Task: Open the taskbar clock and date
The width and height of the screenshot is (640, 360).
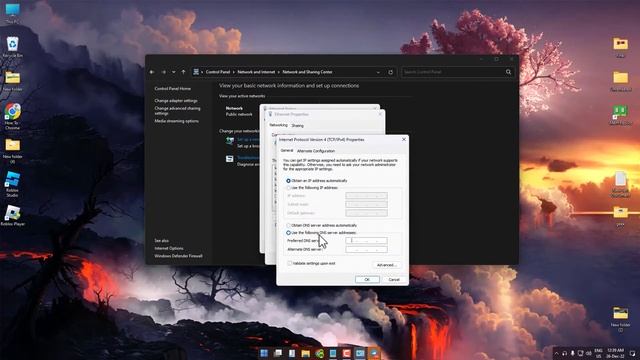Action: pos(616,353)
